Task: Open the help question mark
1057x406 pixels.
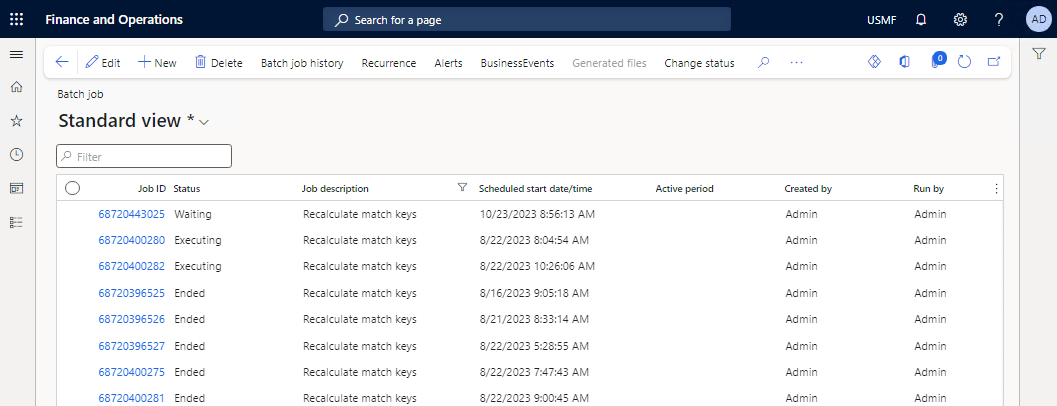Action: tap(999, 20)
